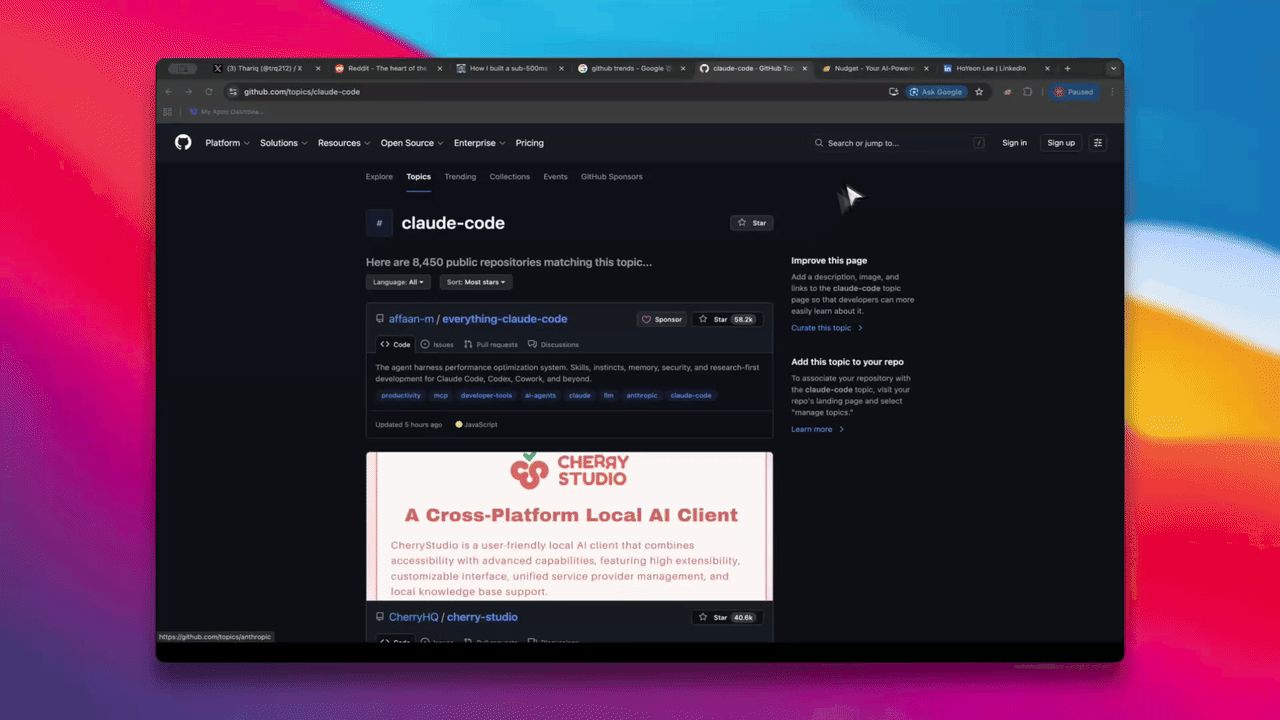Click the Search or jump to field
The height and width of the screenshot is (720, 1280).
click(x=898, y=143)
